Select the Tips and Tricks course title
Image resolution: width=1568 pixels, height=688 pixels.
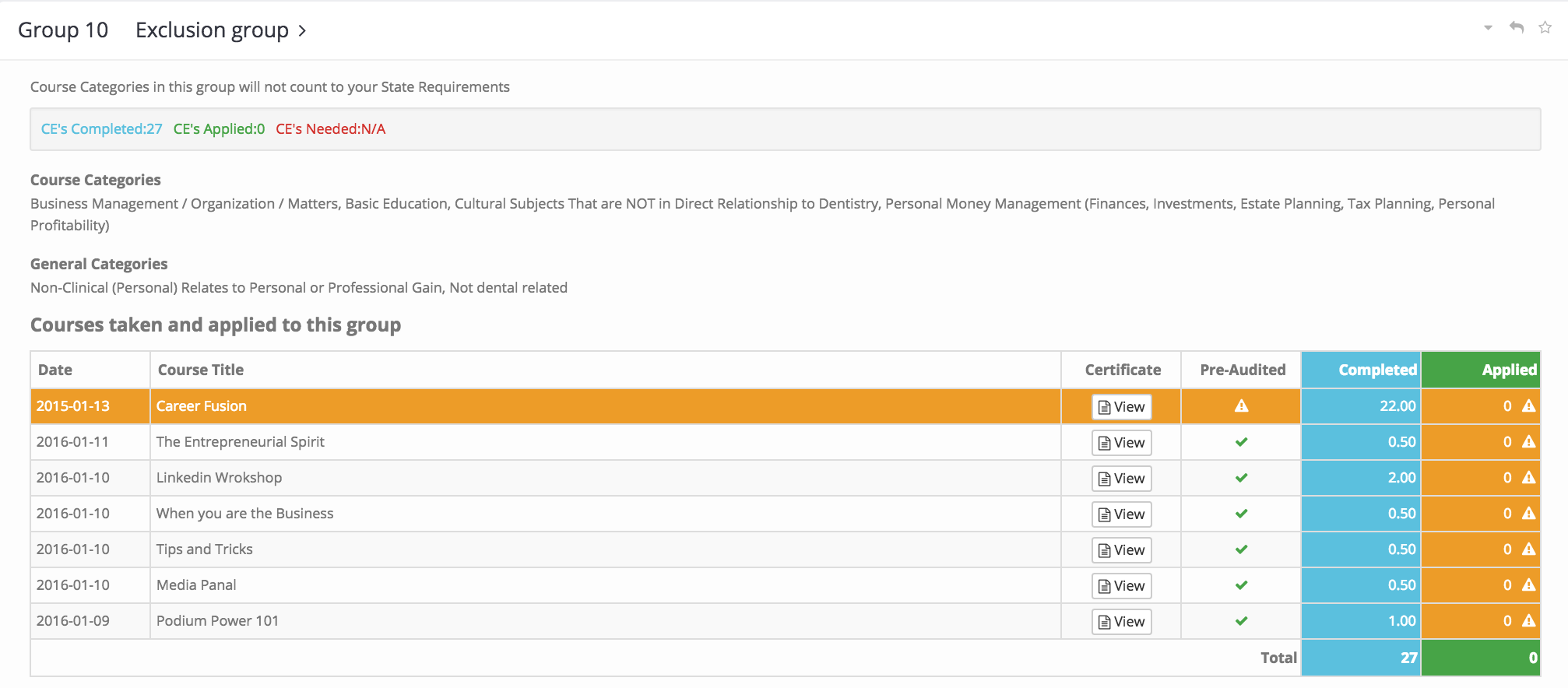[x=204, y=549]
